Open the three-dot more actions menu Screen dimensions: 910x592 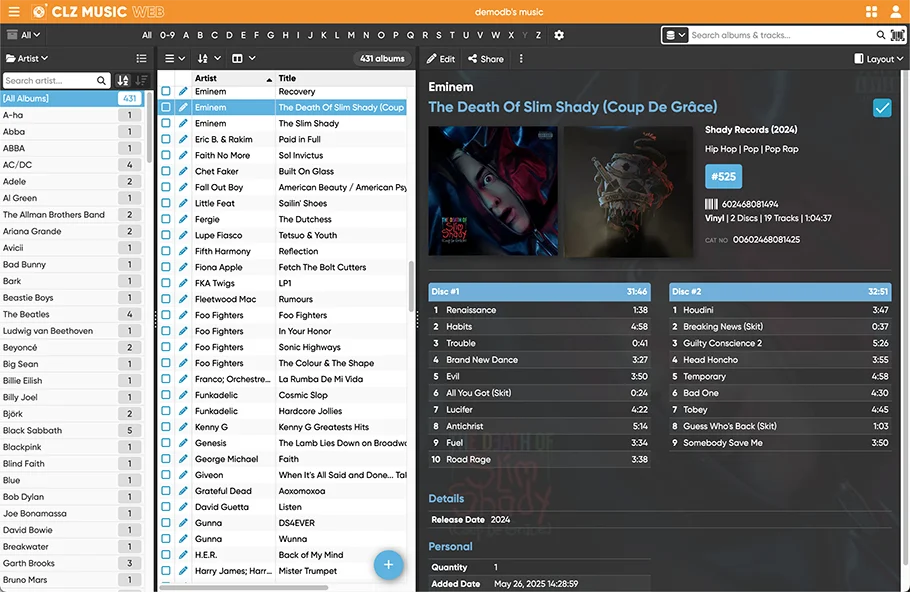[x=521, y=59]
